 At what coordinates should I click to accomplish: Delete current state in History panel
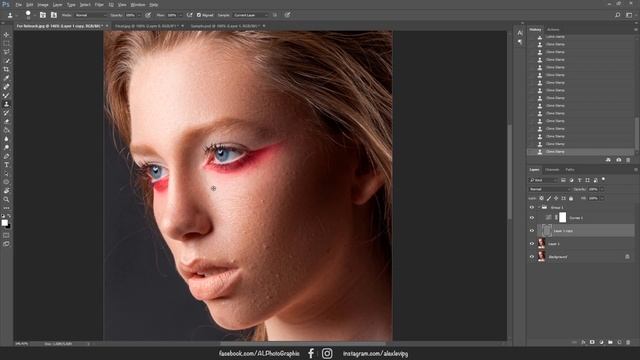pos(628,160)
